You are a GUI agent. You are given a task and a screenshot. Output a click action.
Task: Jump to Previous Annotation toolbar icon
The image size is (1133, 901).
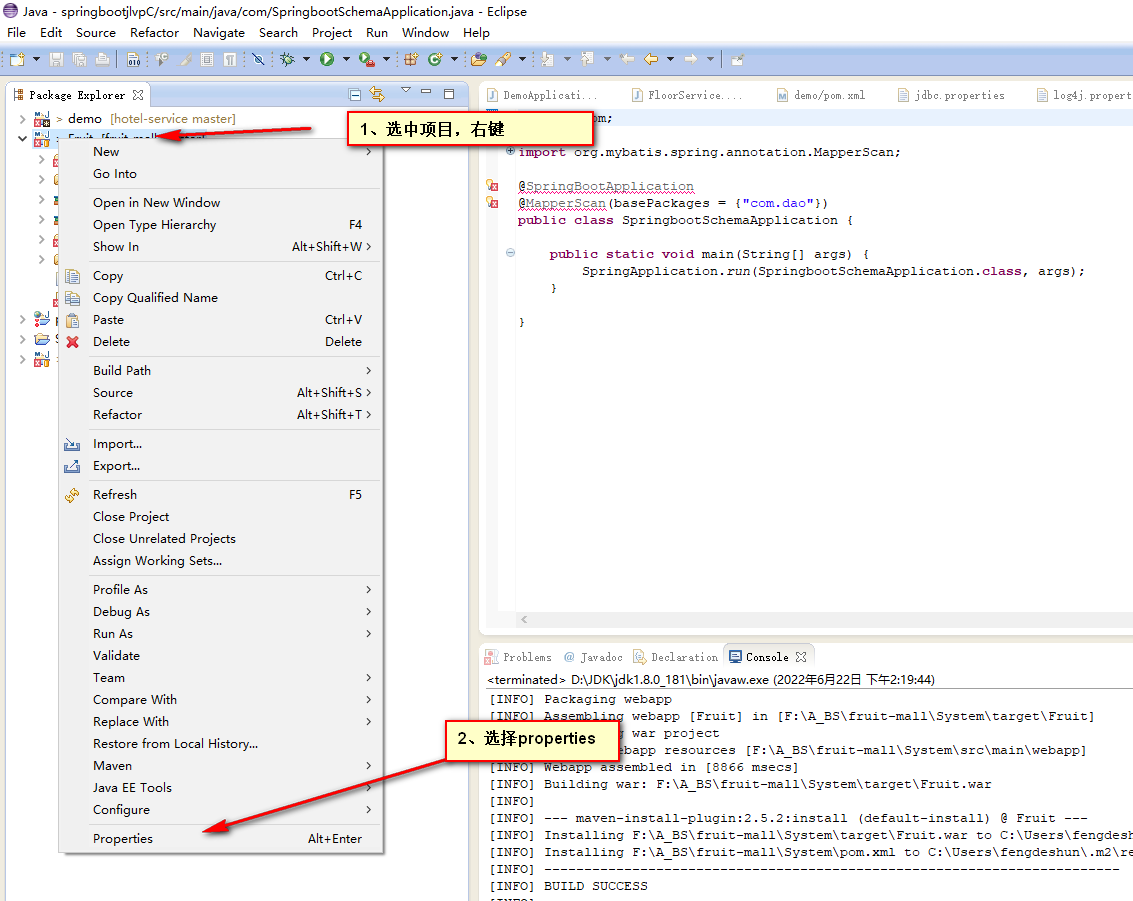587,59
